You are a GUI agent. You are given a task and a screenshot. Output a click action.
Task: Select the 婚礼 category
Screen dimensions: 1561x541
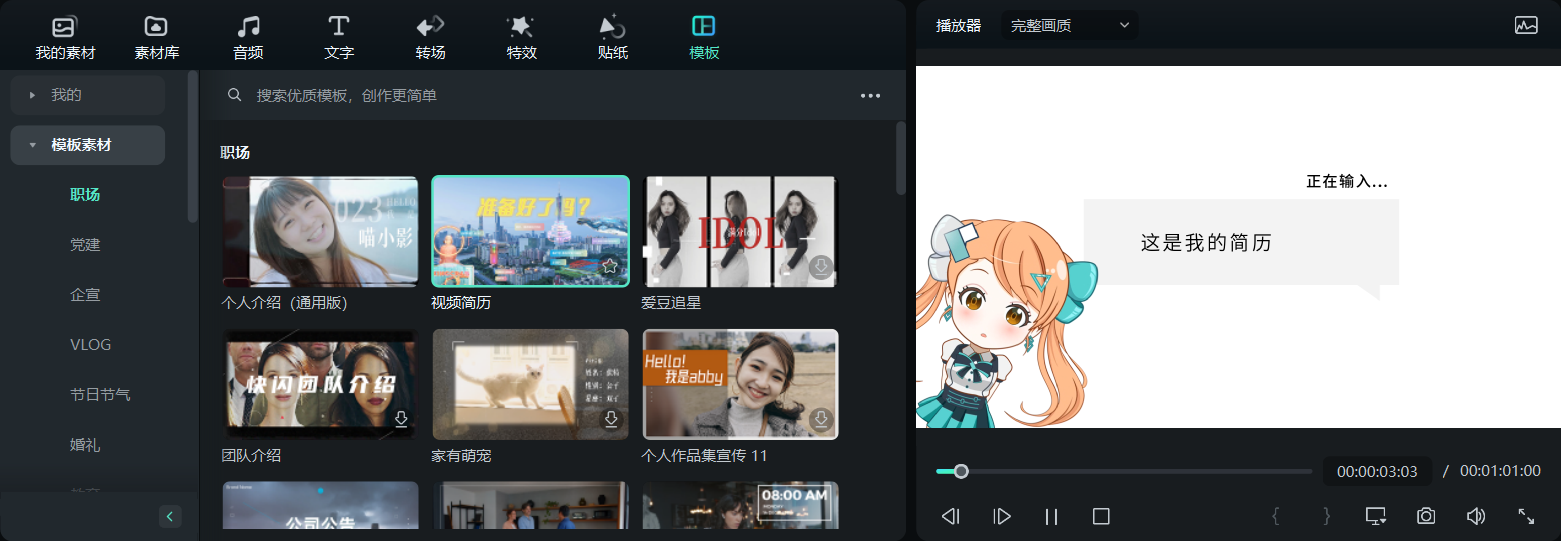(85, 445)
